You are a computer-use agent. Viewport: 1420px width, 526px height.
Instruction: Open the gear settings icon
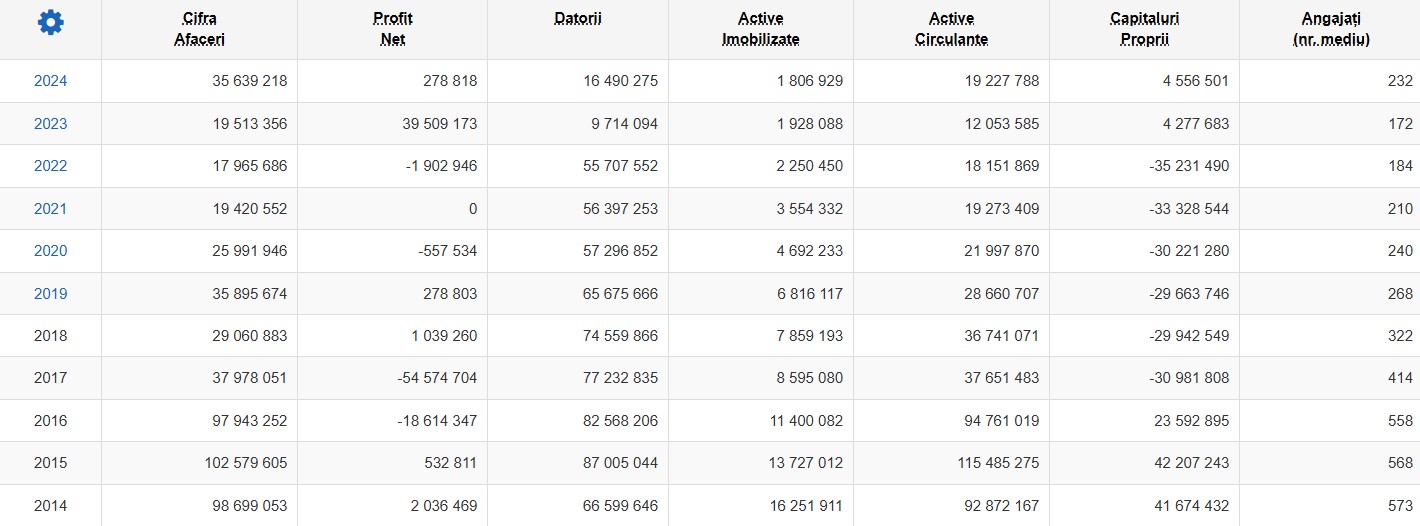[x=51, y=22]
